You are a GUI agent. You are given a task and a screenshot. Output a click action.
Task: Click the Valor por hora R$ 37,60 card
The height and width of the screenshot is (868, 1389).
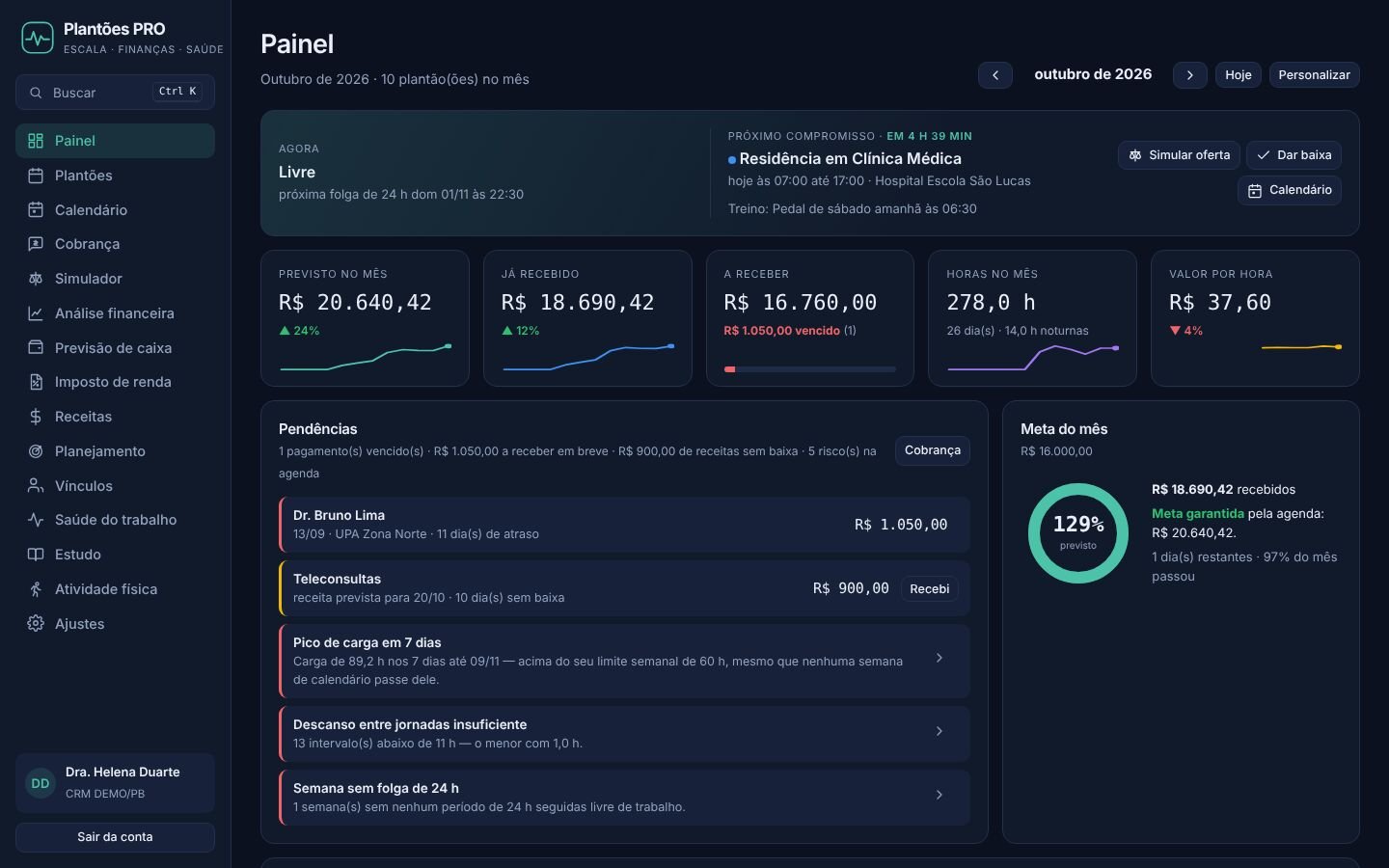tap(1255, 318)
